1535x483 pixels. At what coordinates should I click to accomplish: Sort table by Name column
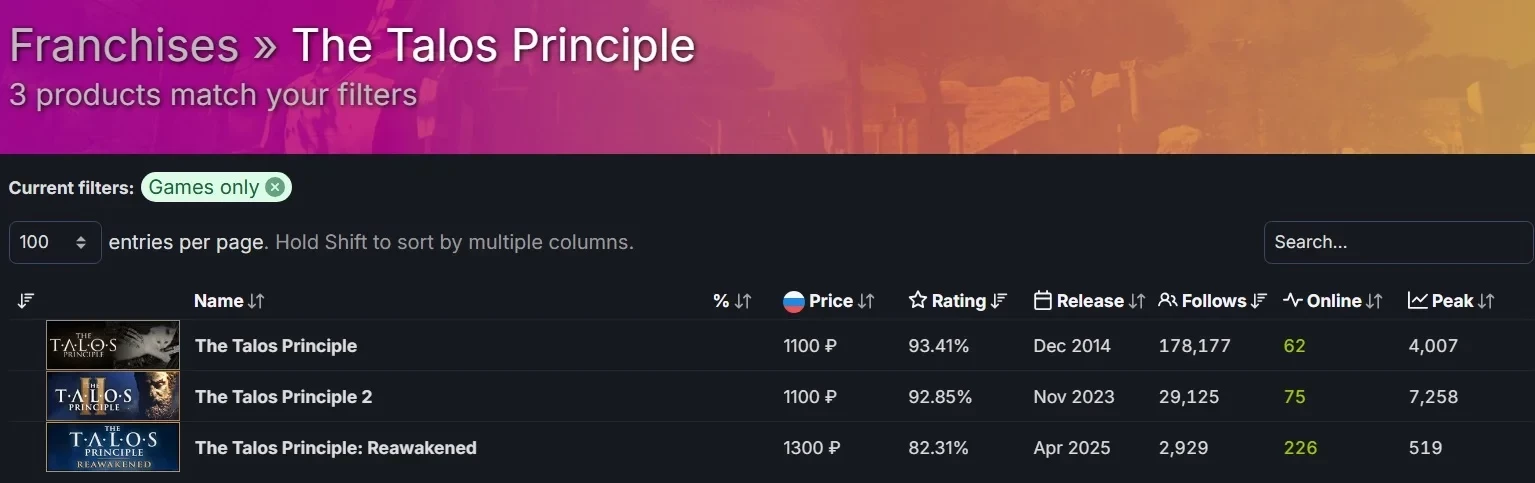[x=229, y=301]
